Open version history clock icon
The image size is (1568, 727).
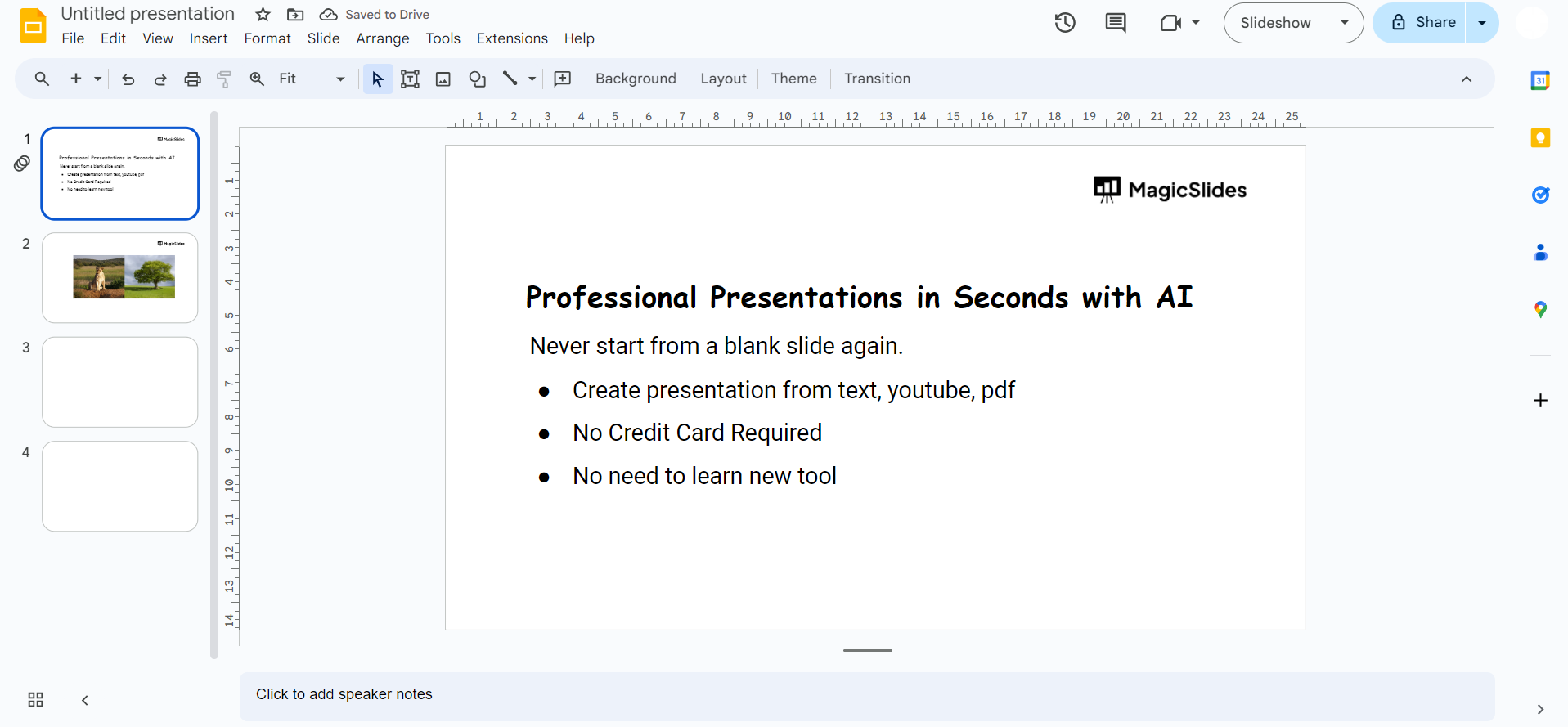click(x=1065, y=23)
